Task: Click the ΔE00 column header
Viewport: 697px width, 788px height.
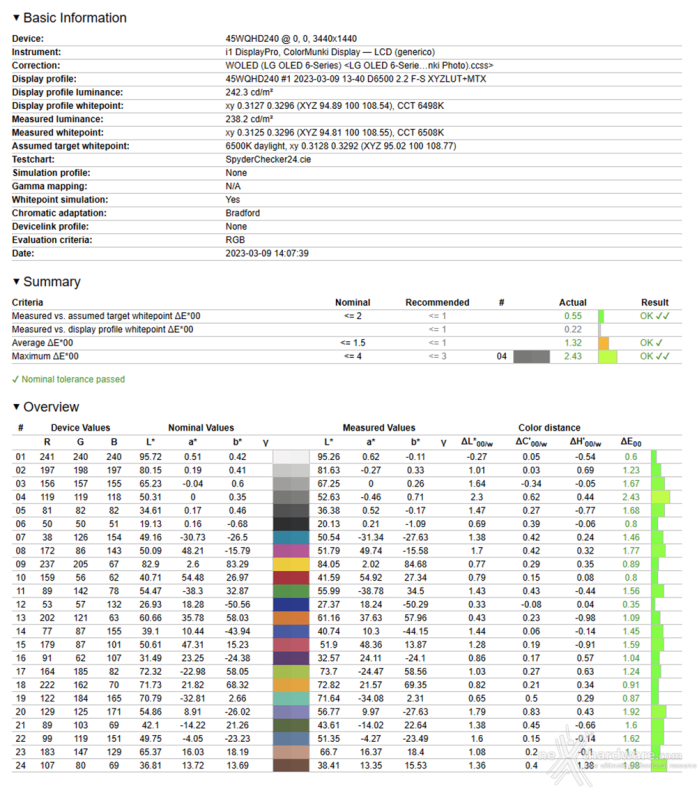Action: (x=631, y=442)
